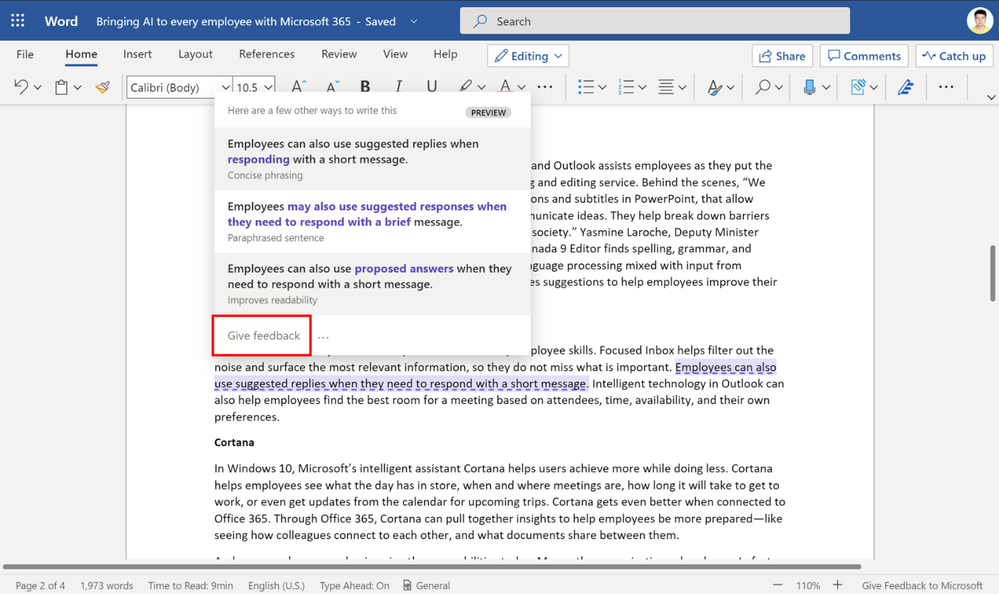This screenshot has height=594, width=999.
Task: Switch to the Insert tab
Action: (137, 54)
